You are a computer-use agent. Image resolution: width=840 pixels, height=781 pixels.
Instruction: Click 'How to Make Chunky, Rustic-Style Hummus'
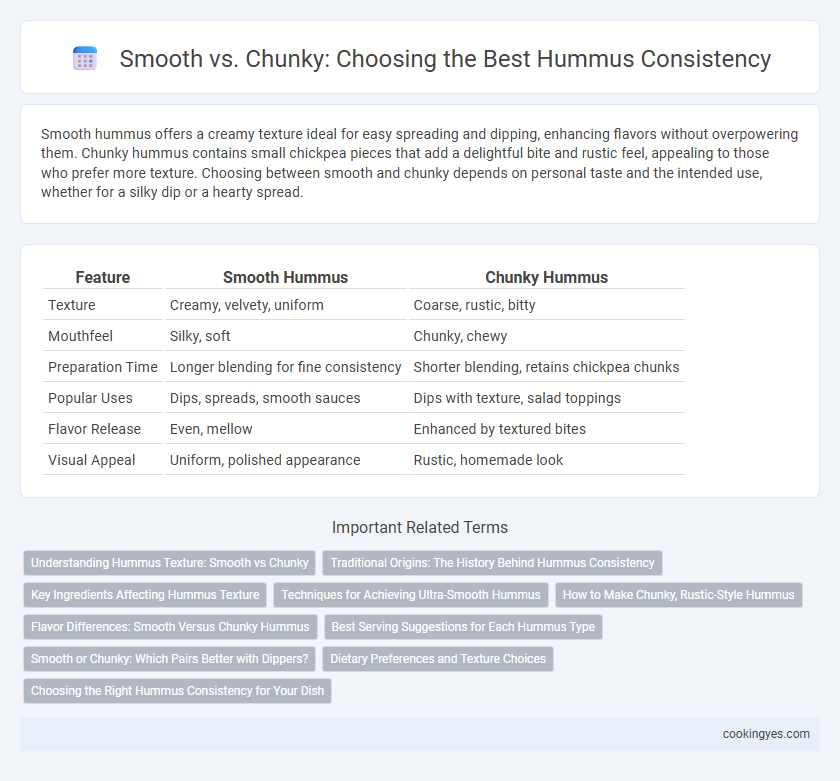[679, 595]
